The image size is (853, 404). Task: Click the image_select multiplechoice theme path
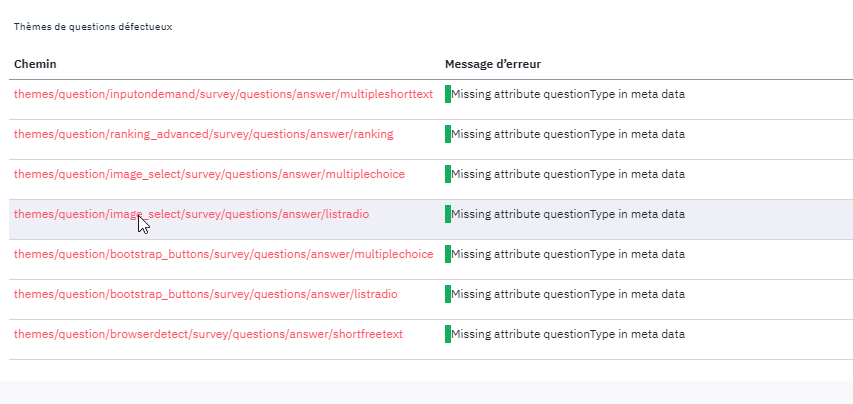(209, 174)
